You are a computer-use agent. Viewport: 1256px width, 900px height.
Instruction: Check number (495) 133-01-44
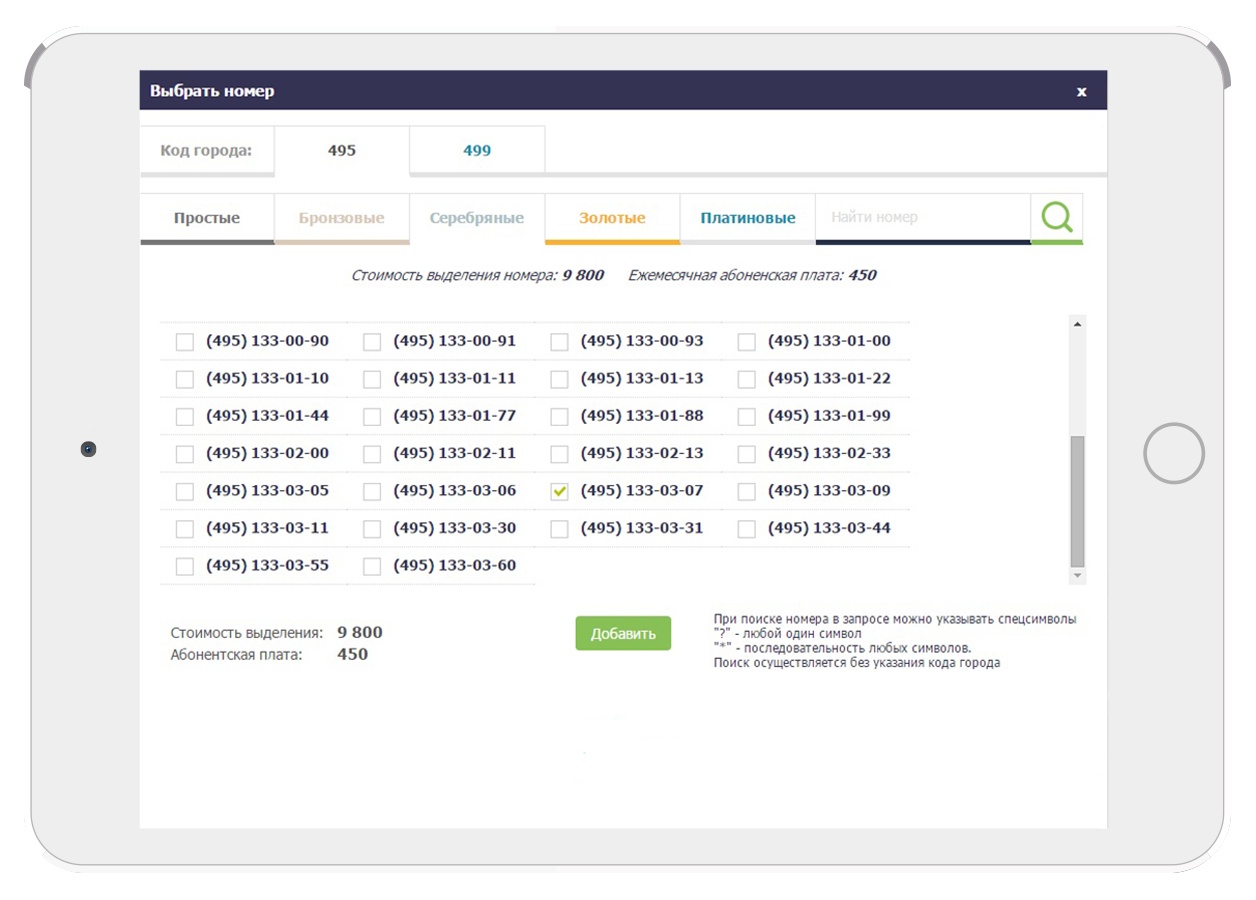coord(185,417)
